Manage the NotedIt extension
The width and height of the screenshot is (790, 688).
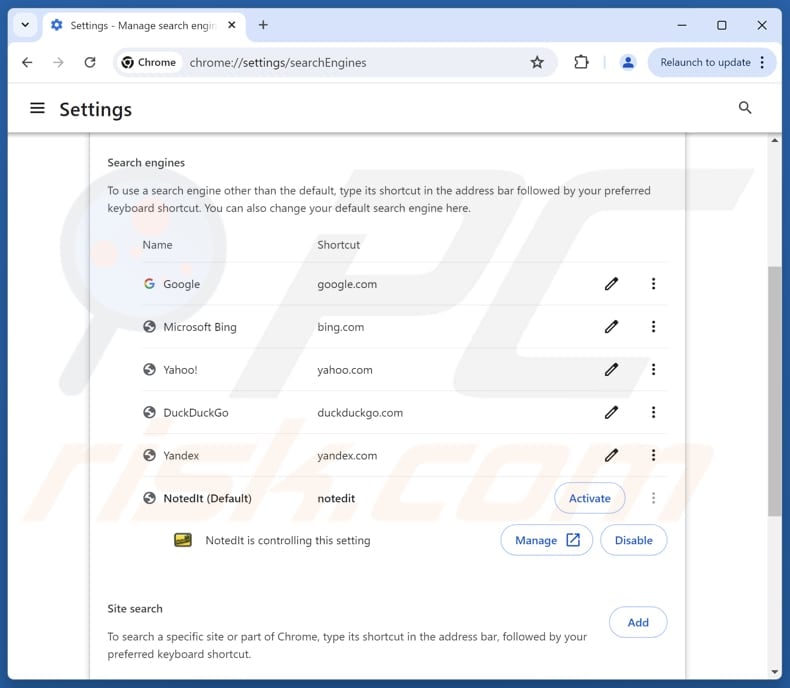point(547,540)
